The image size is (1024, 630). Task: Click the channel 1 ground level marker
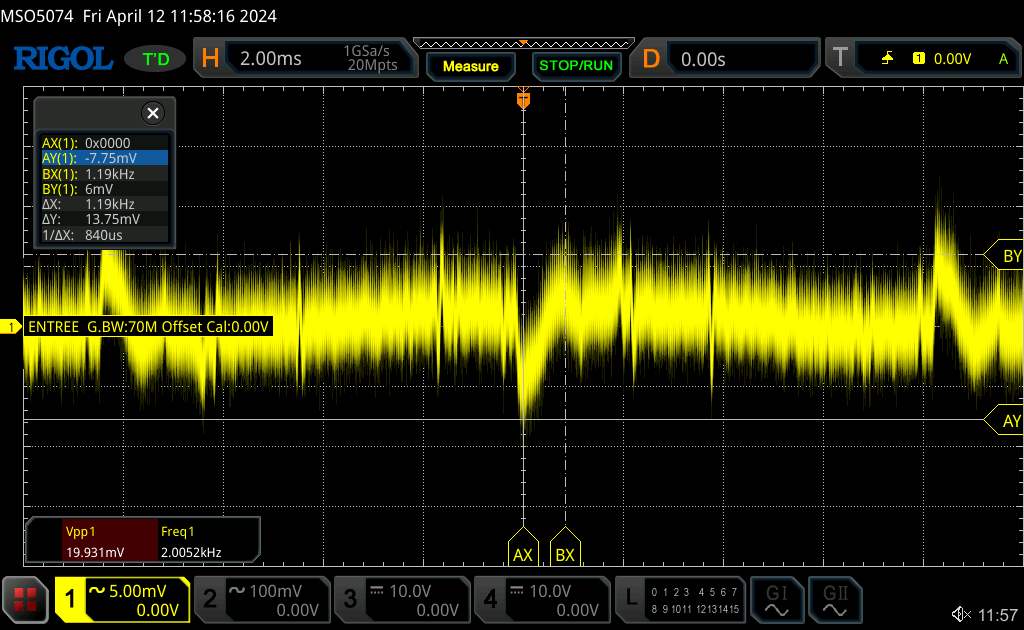point(10,326)
